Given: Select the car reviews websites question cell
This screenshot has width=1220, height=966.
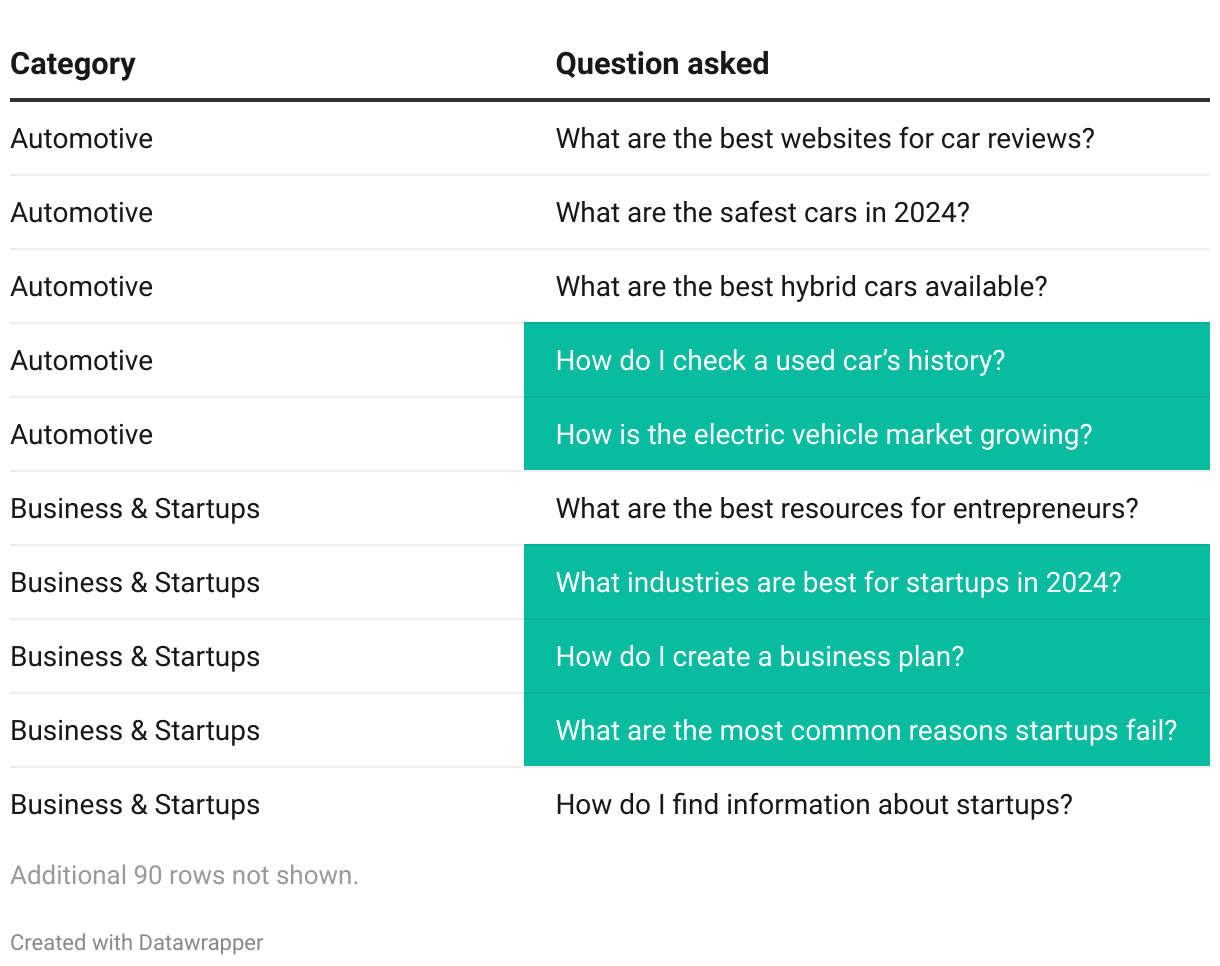Looking at the screenshot, I should 825,138.
